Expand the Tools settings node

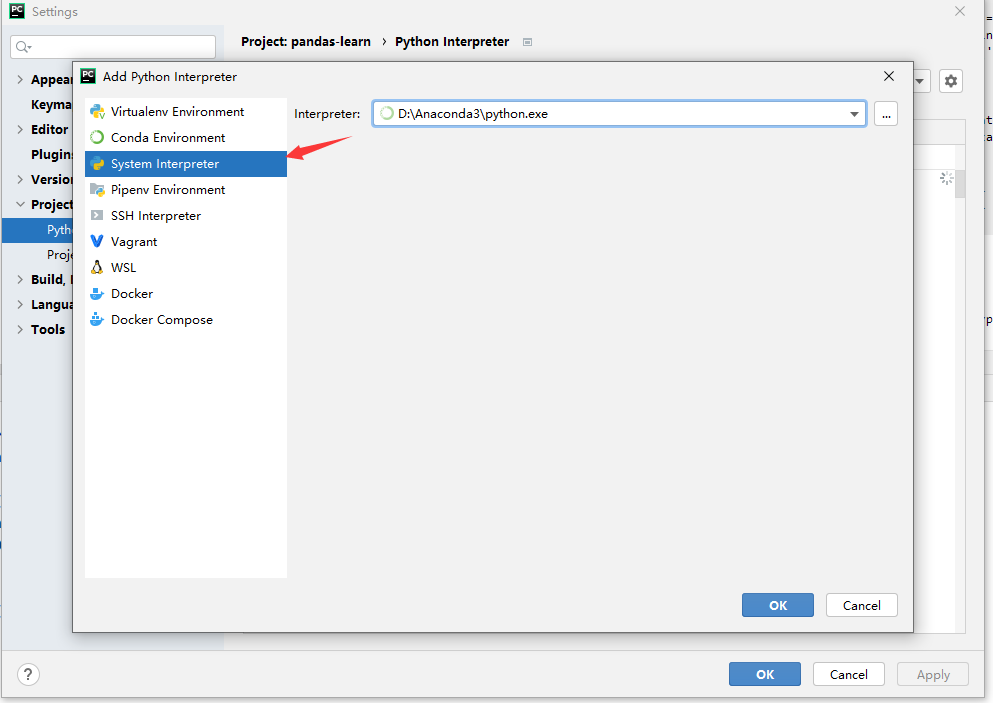(x=20, y=329)
